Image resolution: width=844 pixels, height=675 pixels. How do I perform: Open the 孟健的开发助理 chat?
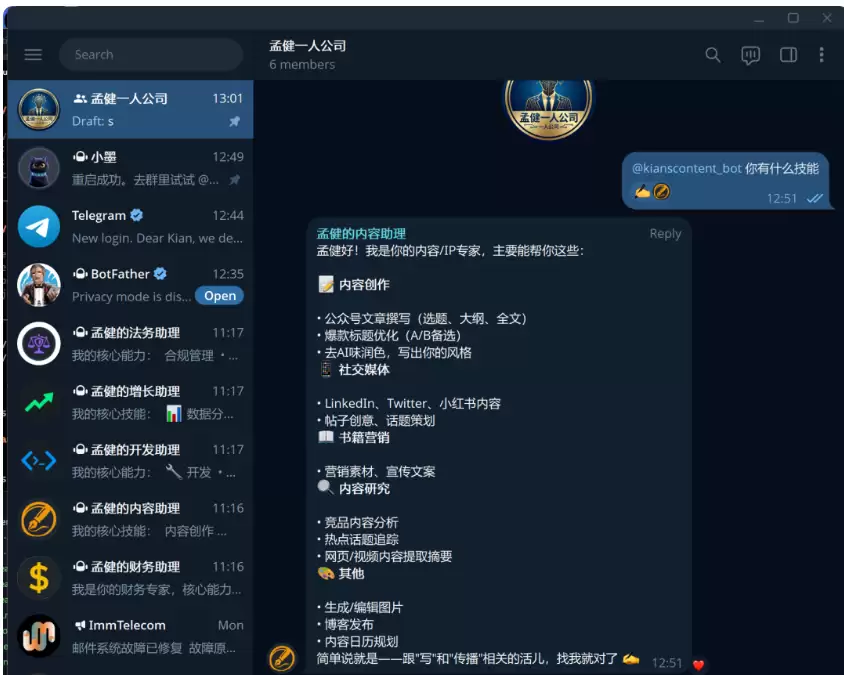pos(130,460)
